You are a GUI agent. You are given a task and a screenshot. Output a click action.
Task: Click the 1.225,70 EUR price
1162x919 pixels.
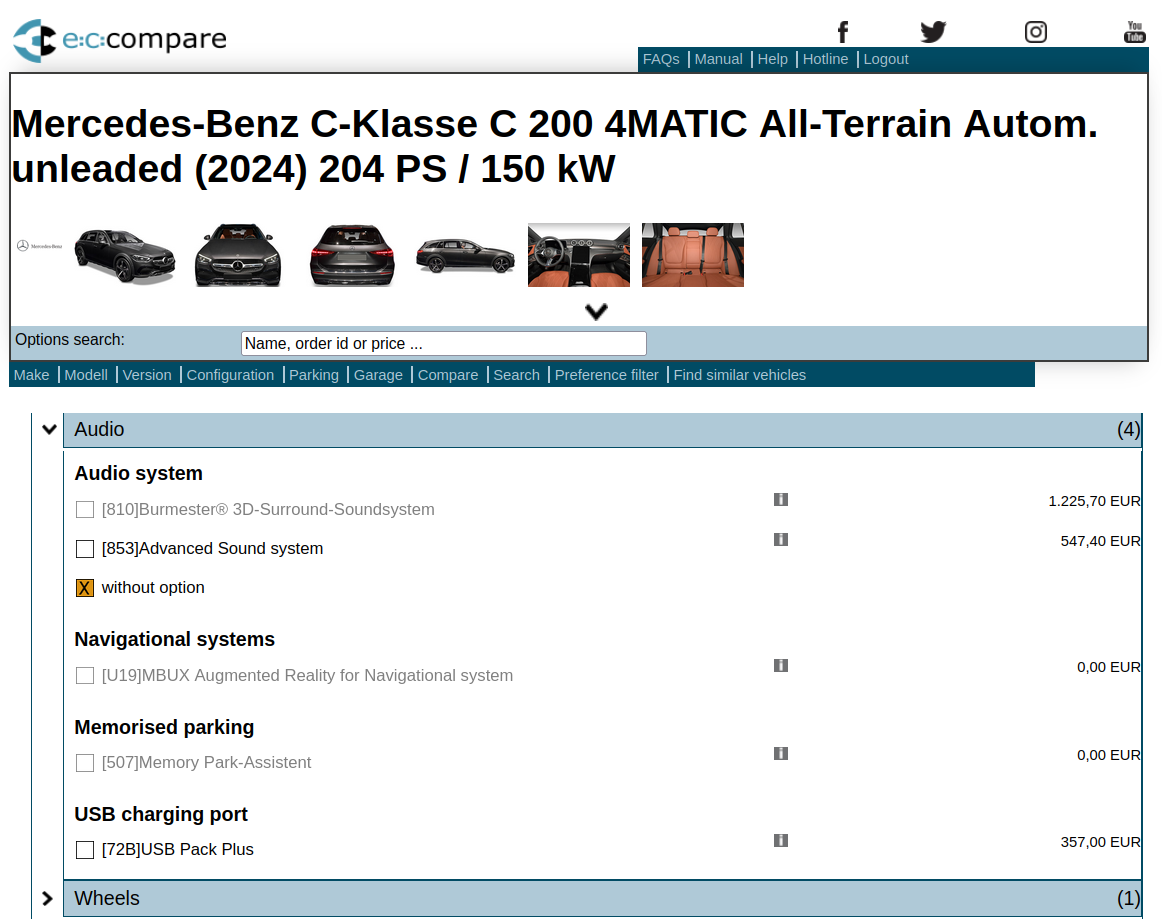coord(1095,501)
